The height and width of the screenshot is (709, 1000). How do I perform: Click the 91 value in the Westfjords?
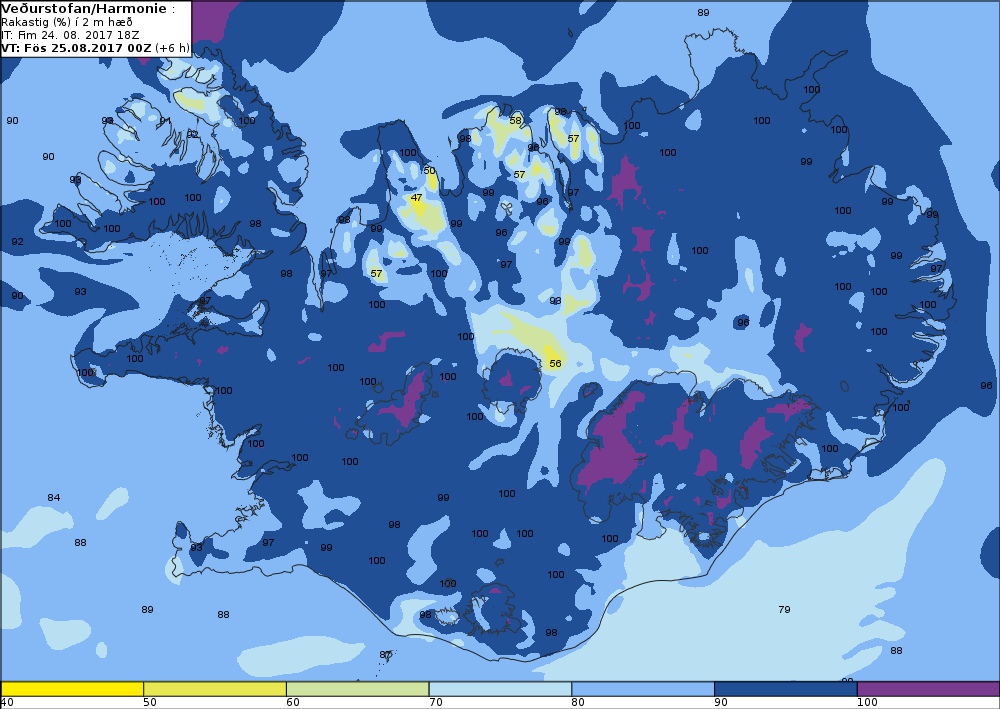pos(165,121)
